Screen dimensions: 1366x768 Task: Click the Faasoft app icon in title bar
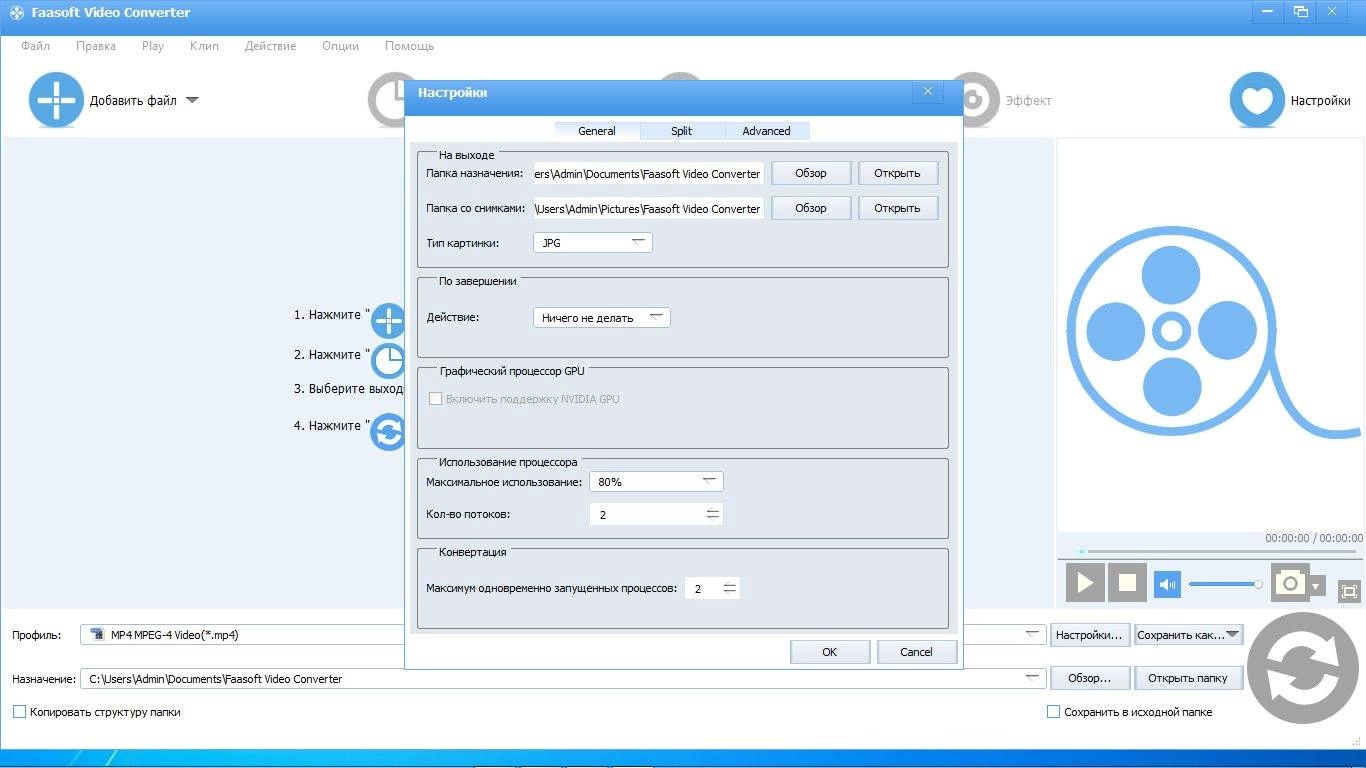tap(16, 13)
